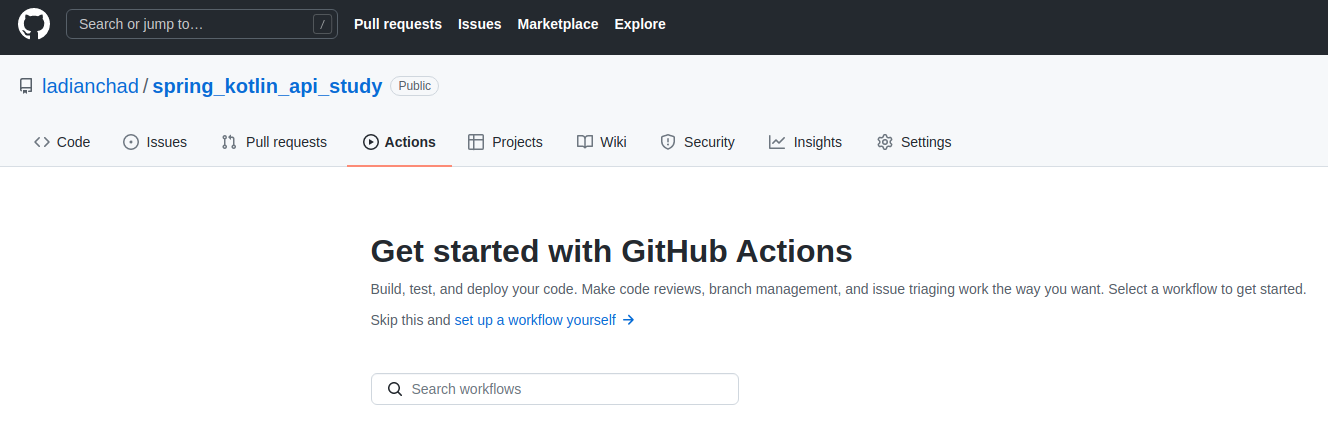Click the Insights graph icon
Screen dimensions: 1328x427
click(777, 142)
